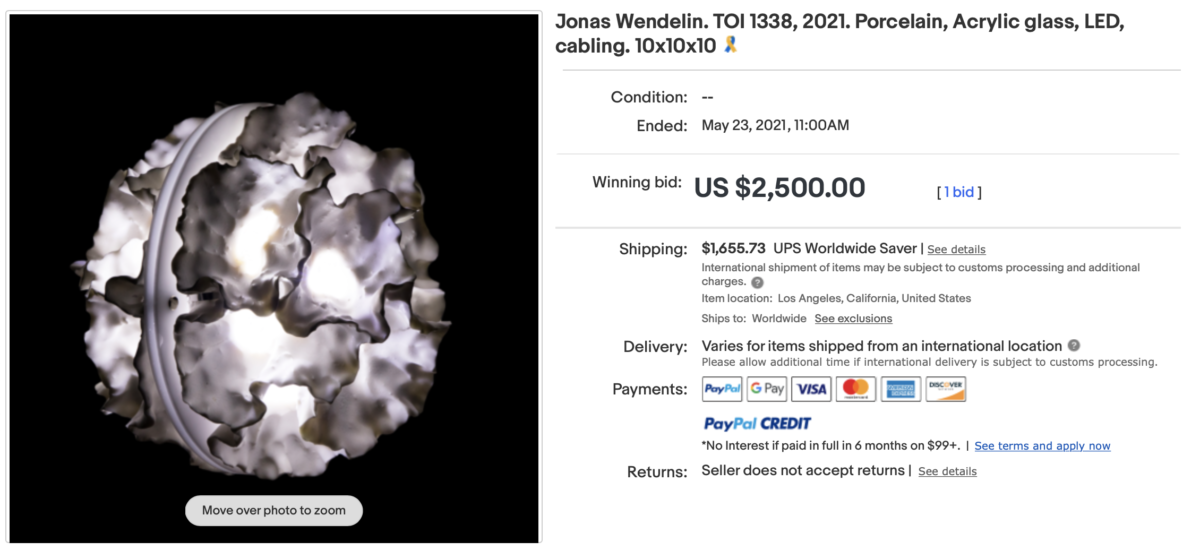Click the $1,655.73 shipping cost text
The width and height of the screenshot is (1200, 550).
(x=733, y=248)
